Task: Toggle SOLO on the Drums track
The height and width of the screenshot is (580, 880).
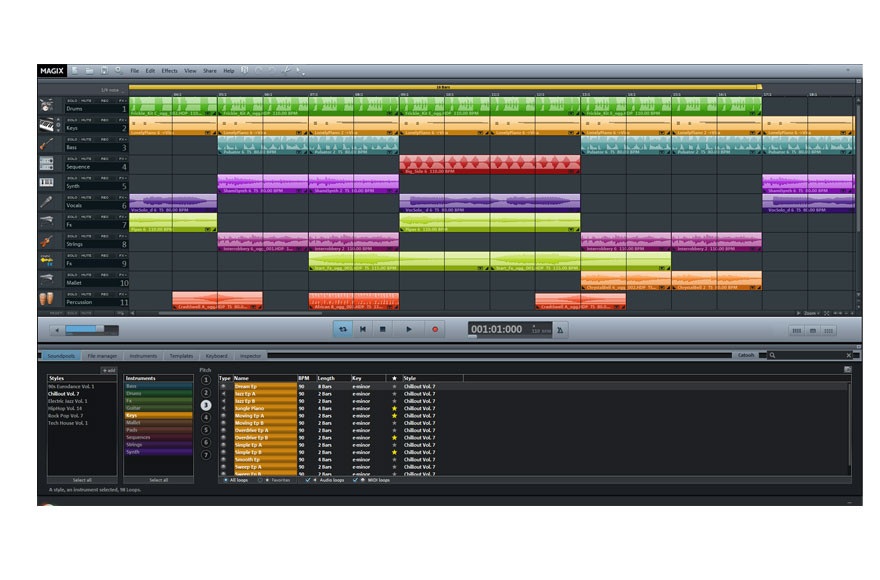Action: (x=72, y=101)
